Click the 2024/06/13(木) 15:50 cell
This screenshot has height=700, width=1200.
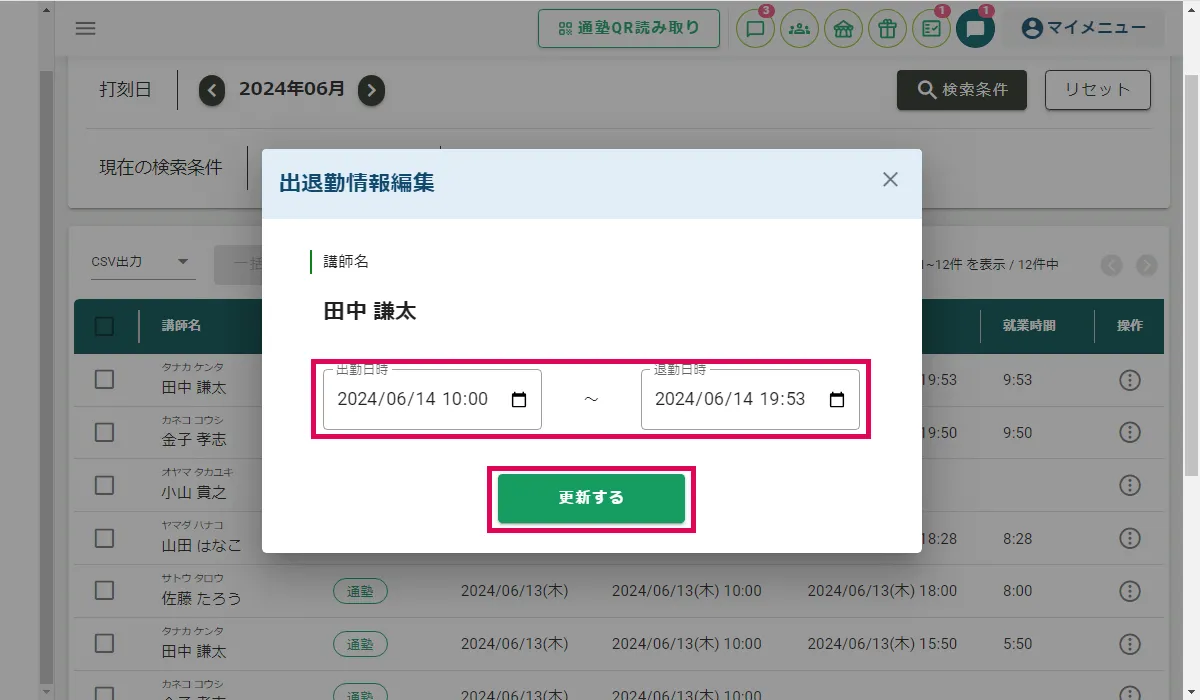[883, 644]
